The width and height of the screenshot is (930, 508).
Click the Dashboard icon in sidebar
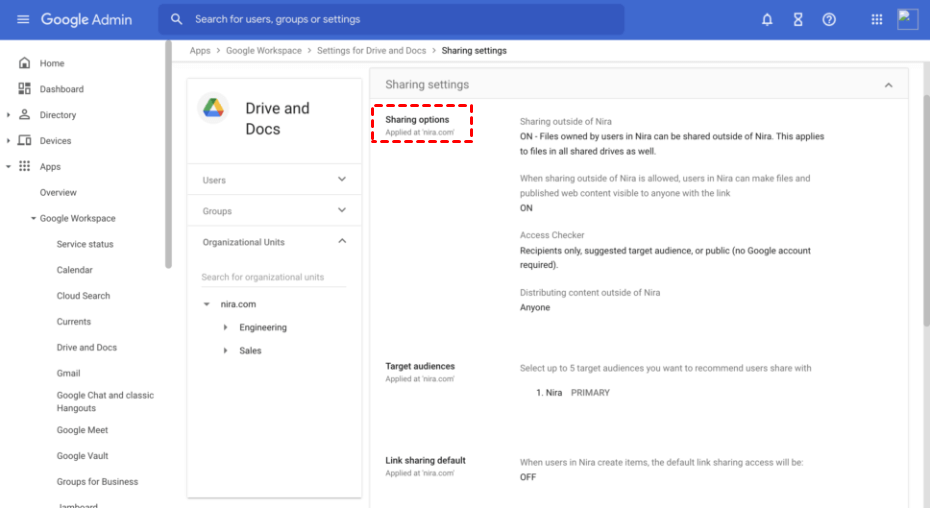(25, 89)
